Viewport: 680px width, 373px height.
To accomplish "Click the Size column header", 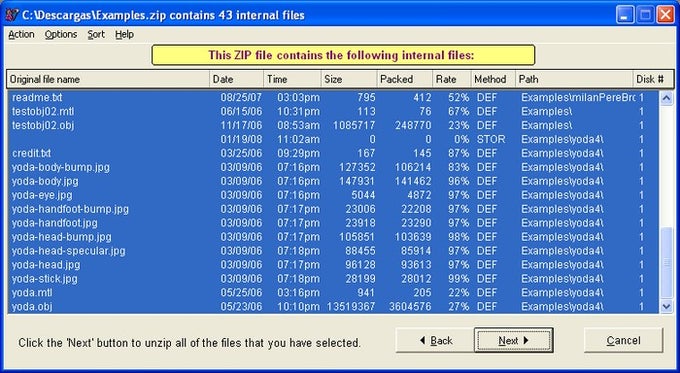I will pos(349,79).
